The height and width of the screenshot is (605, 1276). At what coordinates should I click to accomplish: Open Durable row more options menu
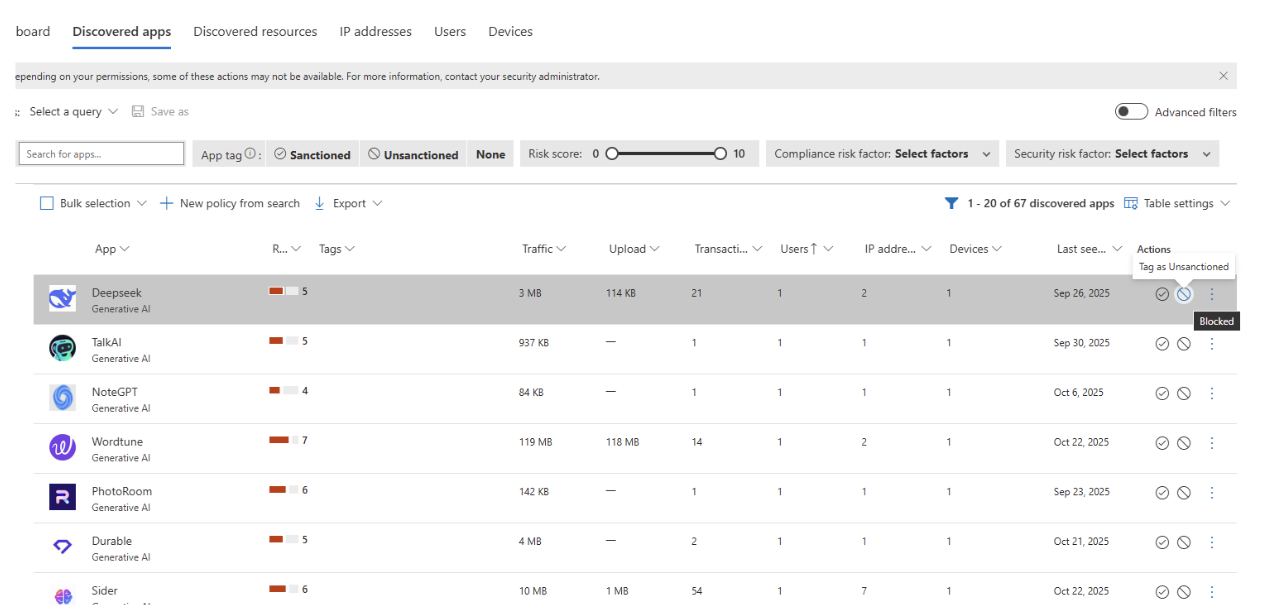(x=1212, y=542)
